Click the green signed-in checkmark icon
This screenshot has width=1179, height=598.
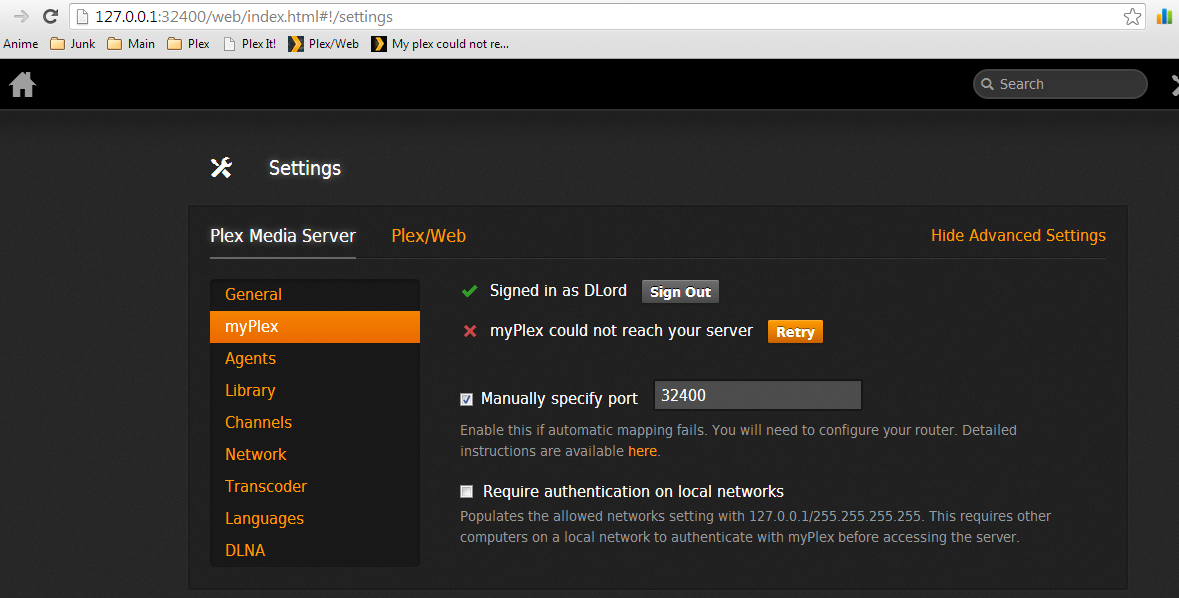click(x=469, y=291)
